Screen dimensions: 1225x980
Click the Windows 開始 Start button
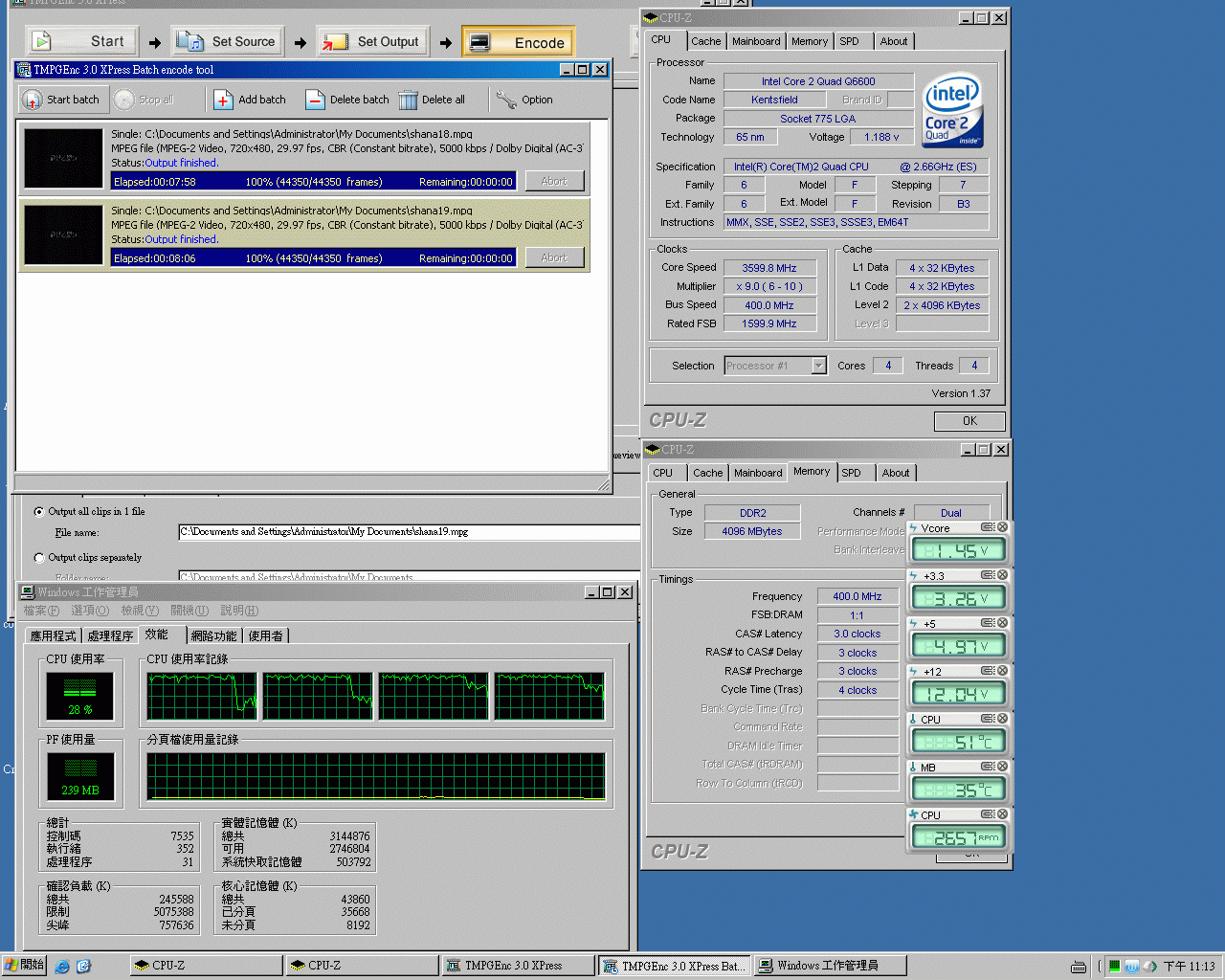pyautogui.click(x=25, y=966)
